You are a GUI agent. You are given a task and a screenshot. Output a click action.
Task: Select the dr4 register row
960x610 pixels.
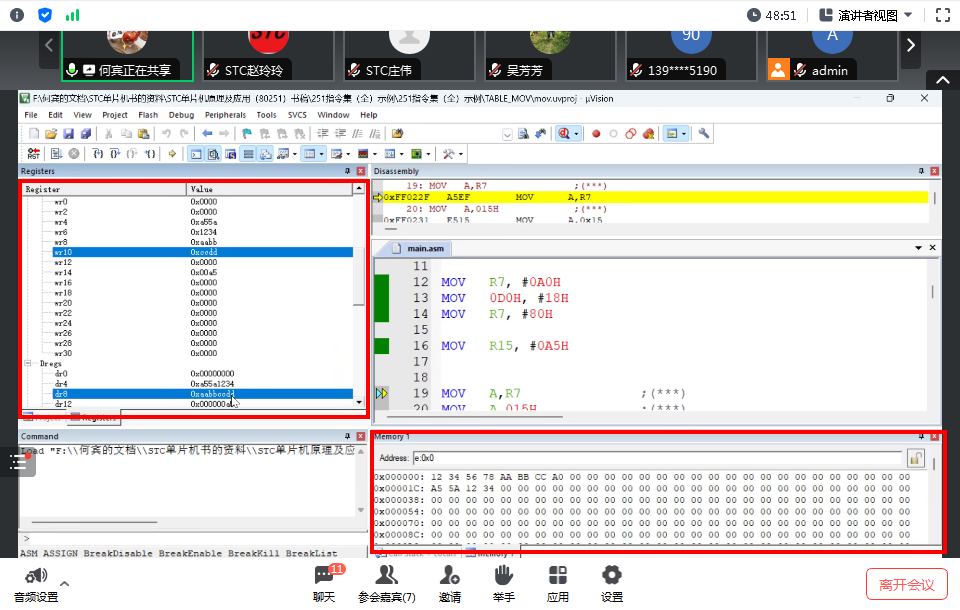(x=203, y=383)
